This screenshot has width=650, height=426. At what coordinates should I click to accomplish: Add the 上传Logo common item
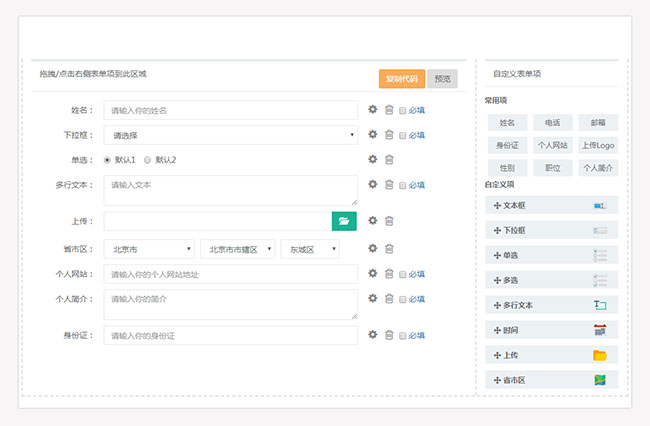tap(598, 145)
